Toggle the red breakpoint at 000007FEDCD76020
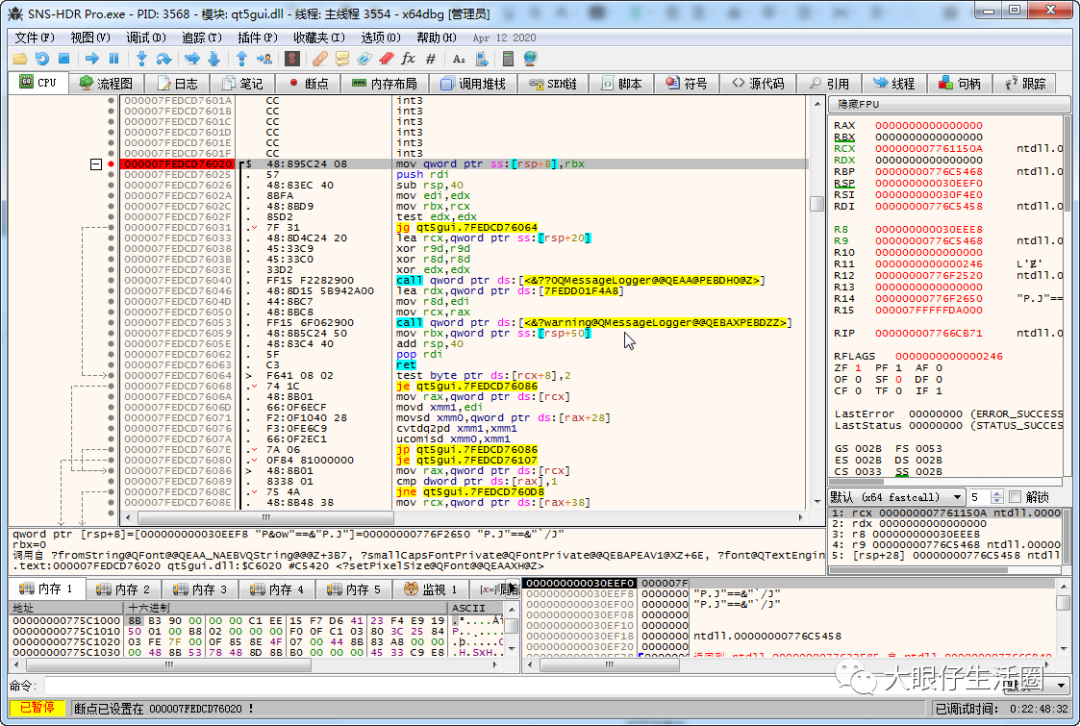This screenshot has width=1080, height=726. 111,164
